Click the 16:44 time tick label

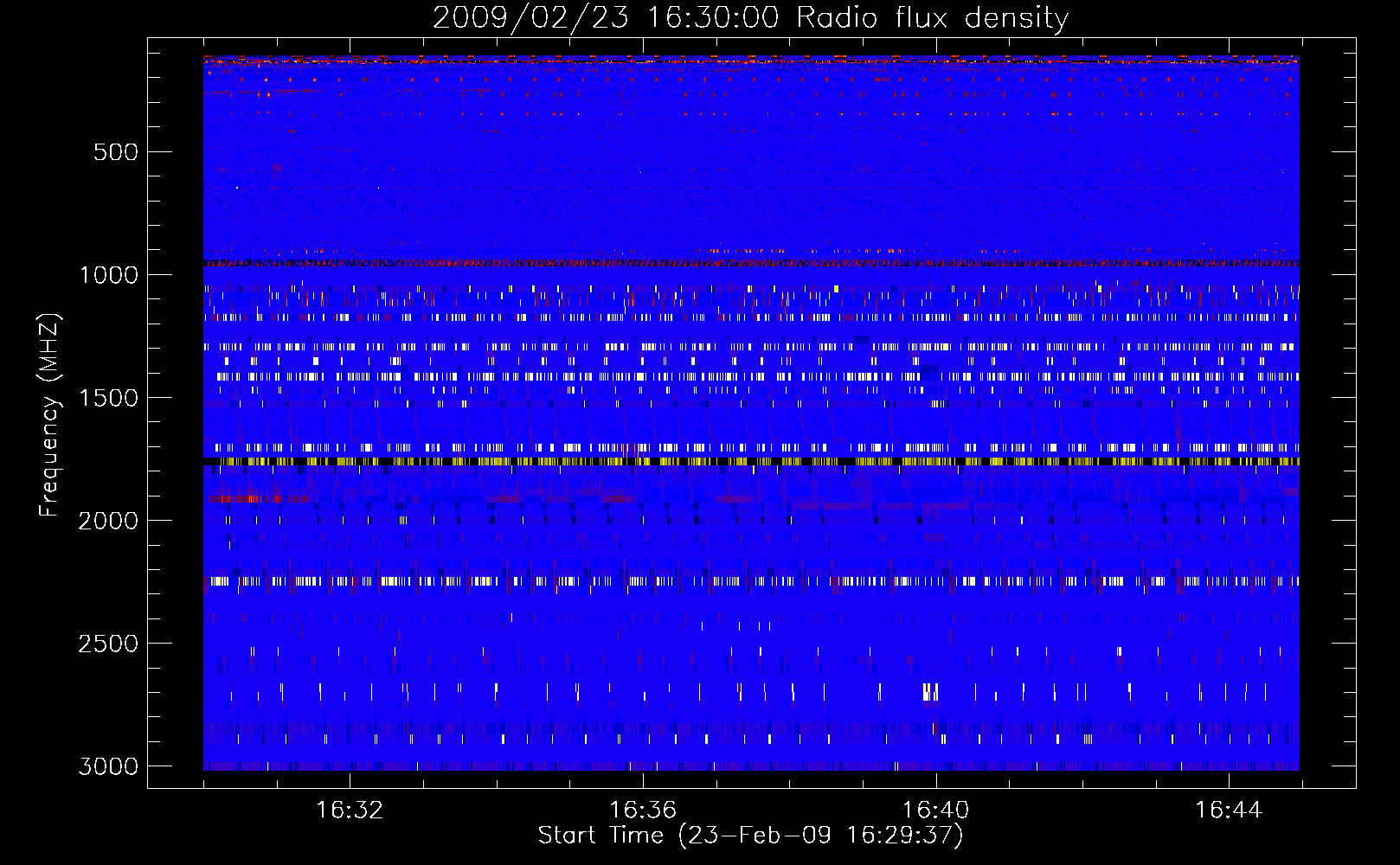coord(1229,811)
